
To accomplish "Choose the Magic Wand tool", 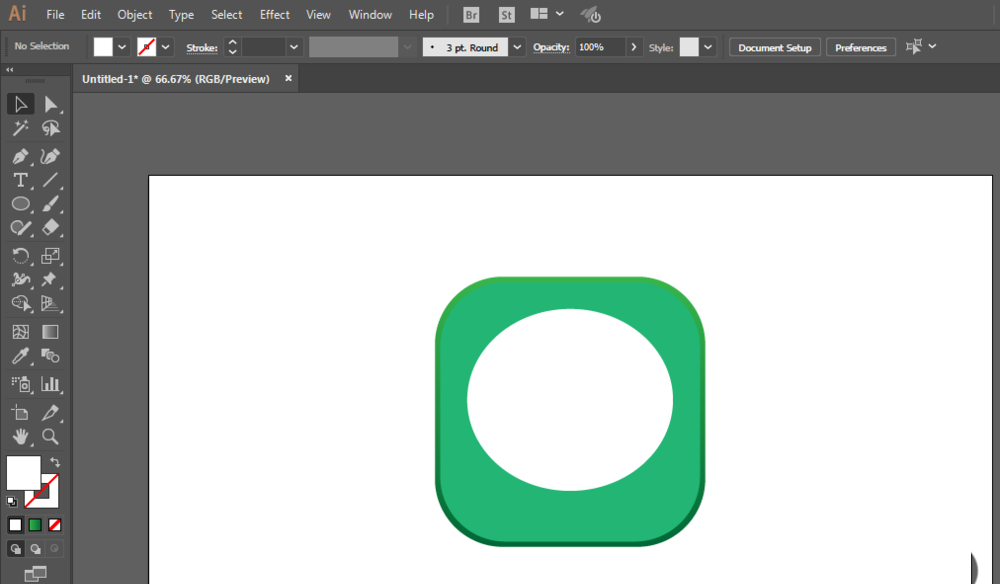I will [20, 128].
